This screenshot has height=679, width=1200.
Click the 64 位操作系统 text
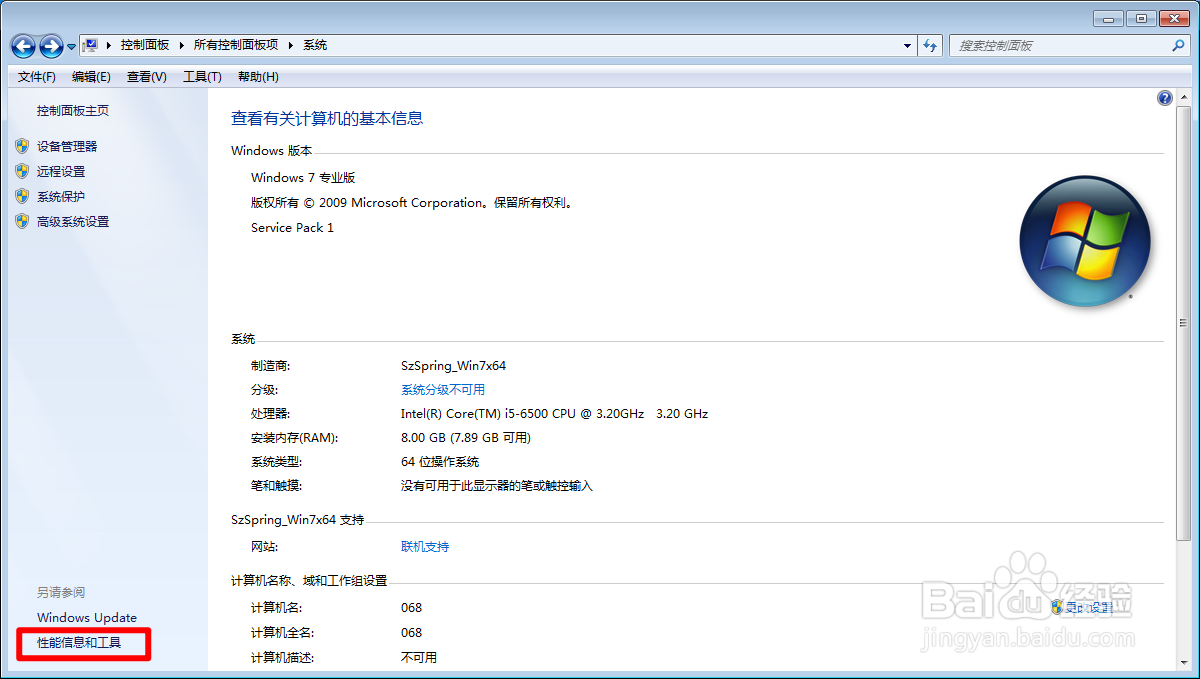point(440,462)
